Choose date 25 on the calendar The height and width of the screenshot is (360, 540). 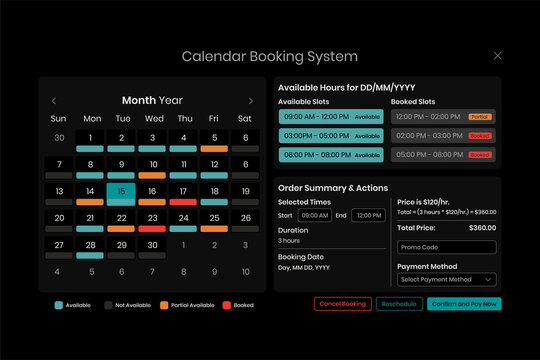(x=214, y=221)
